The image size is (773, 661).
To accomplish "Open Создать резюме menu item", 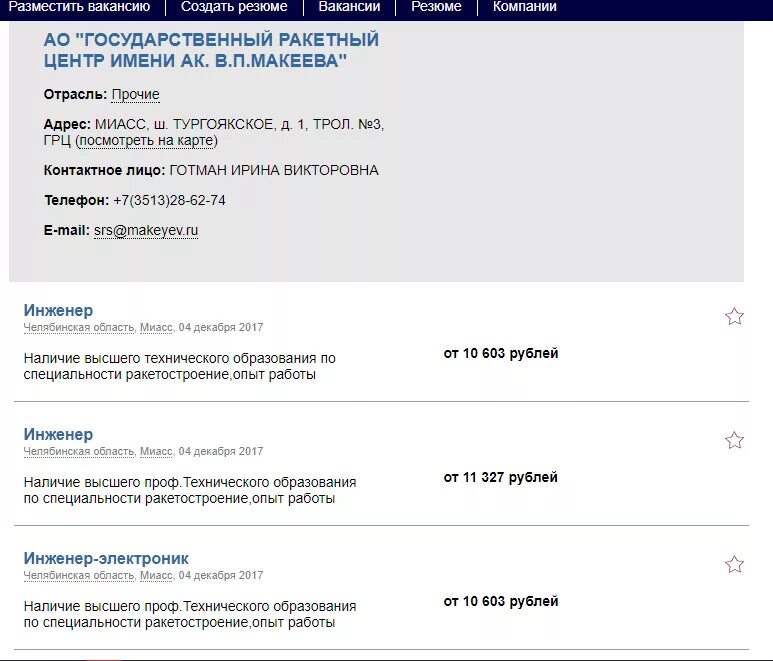I will (x=234, y=6).
